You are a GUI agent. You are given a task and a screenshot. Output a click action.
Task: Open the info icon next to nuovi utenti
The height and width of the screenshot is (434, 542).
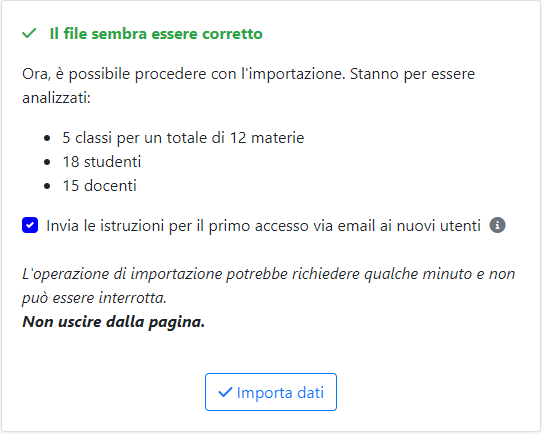(x=497, y=225)
